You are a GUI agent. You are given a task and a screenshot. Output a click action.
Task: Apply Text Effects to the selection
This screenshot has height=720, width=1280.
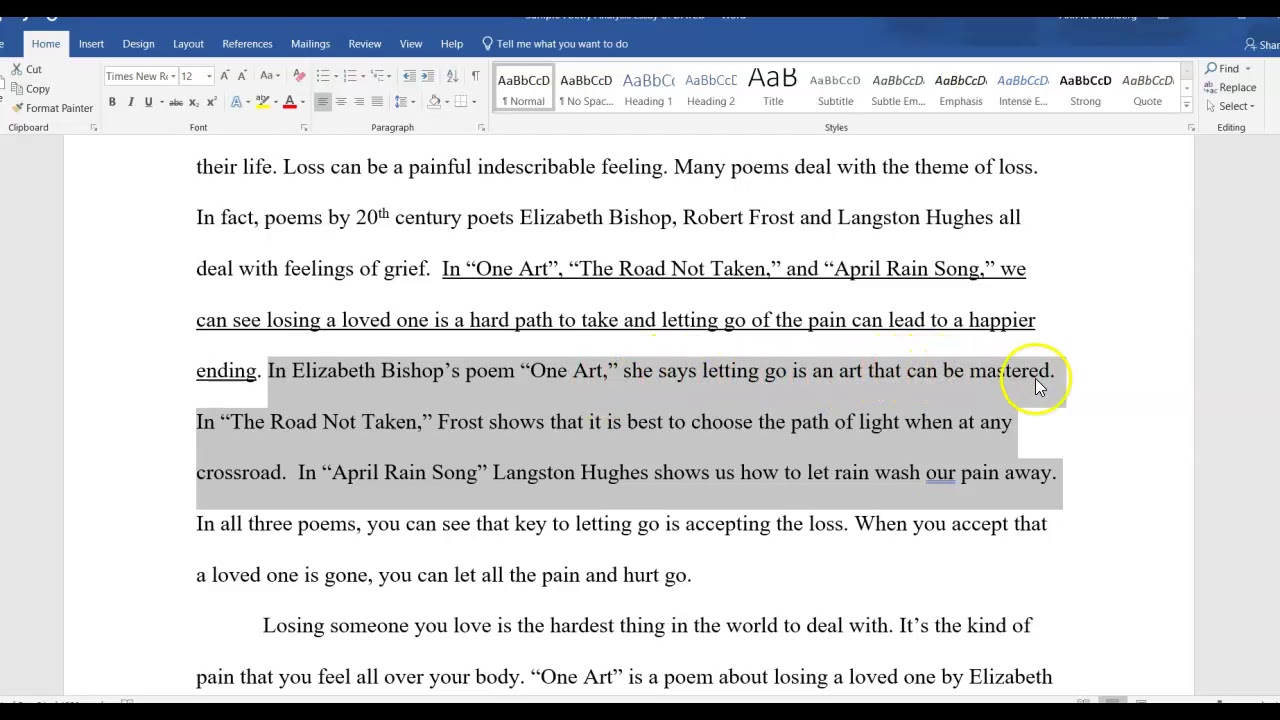click(237, 102)
